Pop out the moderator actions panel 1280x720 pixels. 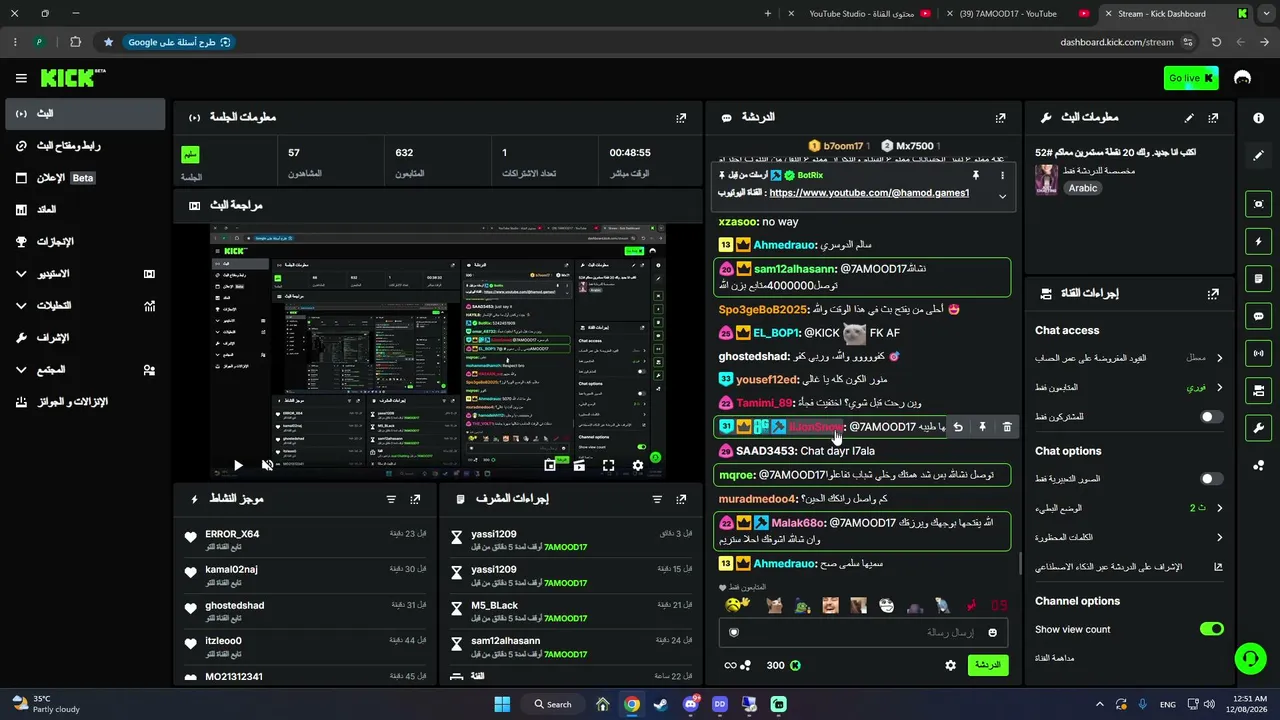(681, 499)
